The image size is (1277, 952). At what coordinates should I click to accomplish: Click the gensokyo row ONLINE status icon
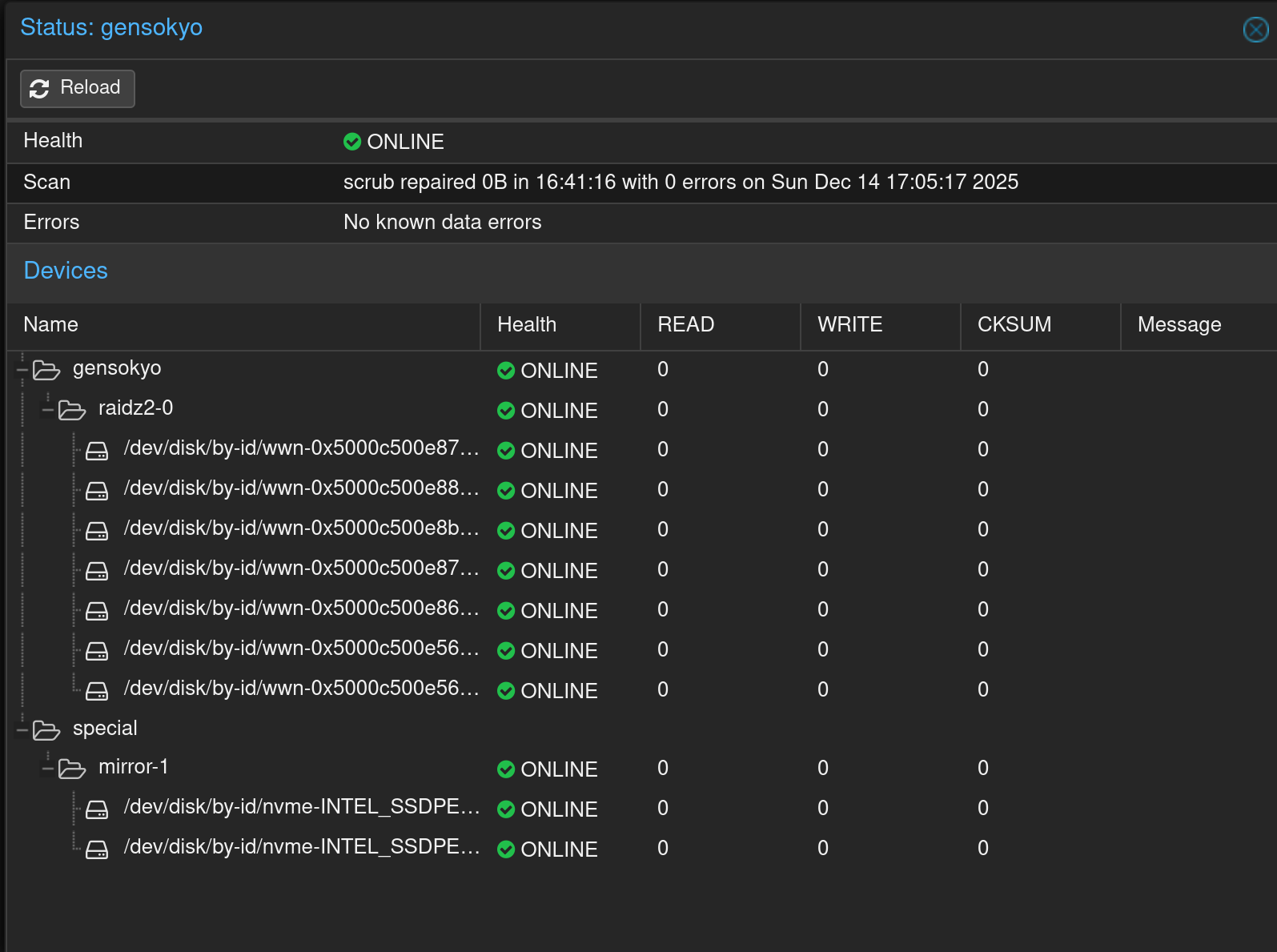click(x=506, y=371)
